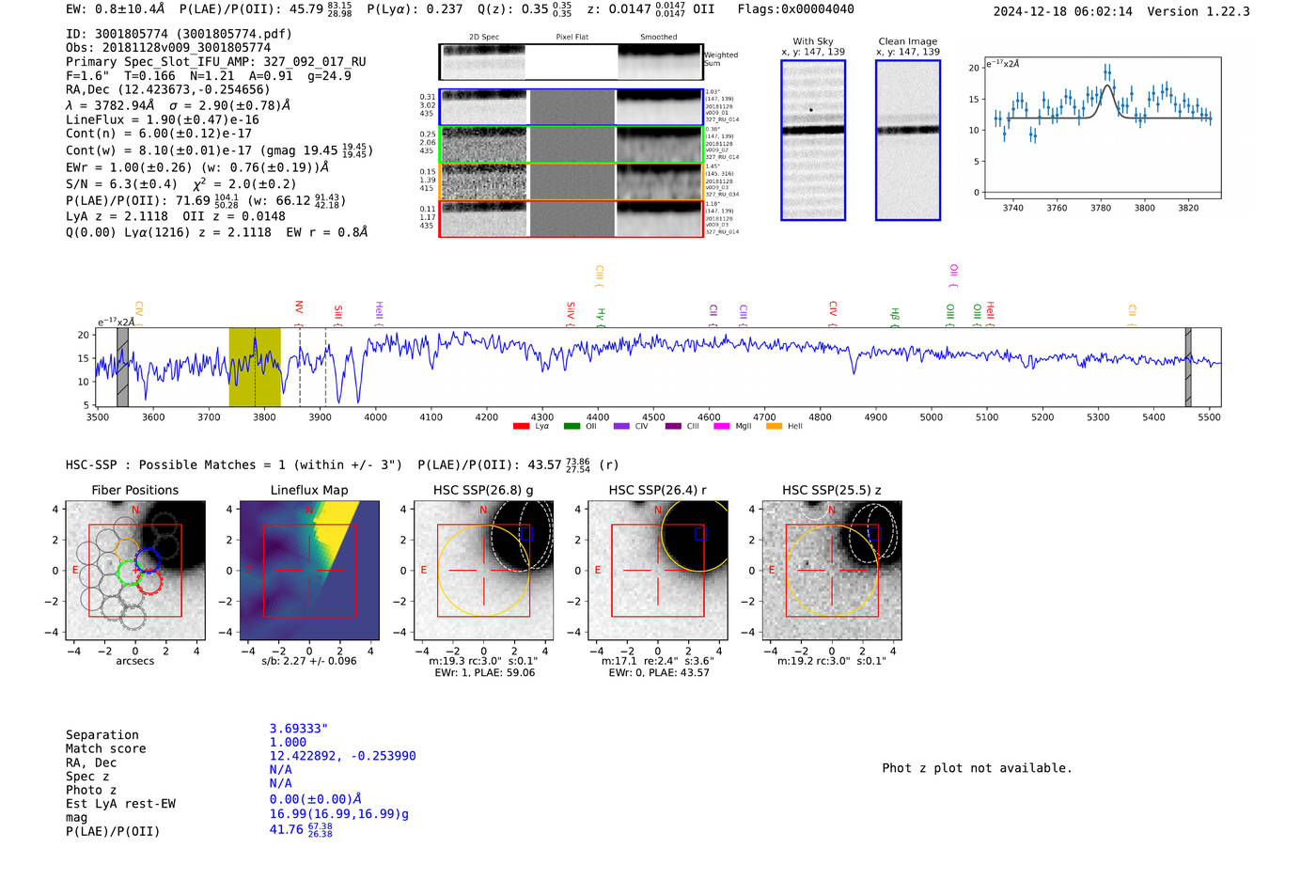Screen dimensions: 1316x896
Task: Click the RA,Dec (12.423673,-0.254656) line
Action: [168, 90]
